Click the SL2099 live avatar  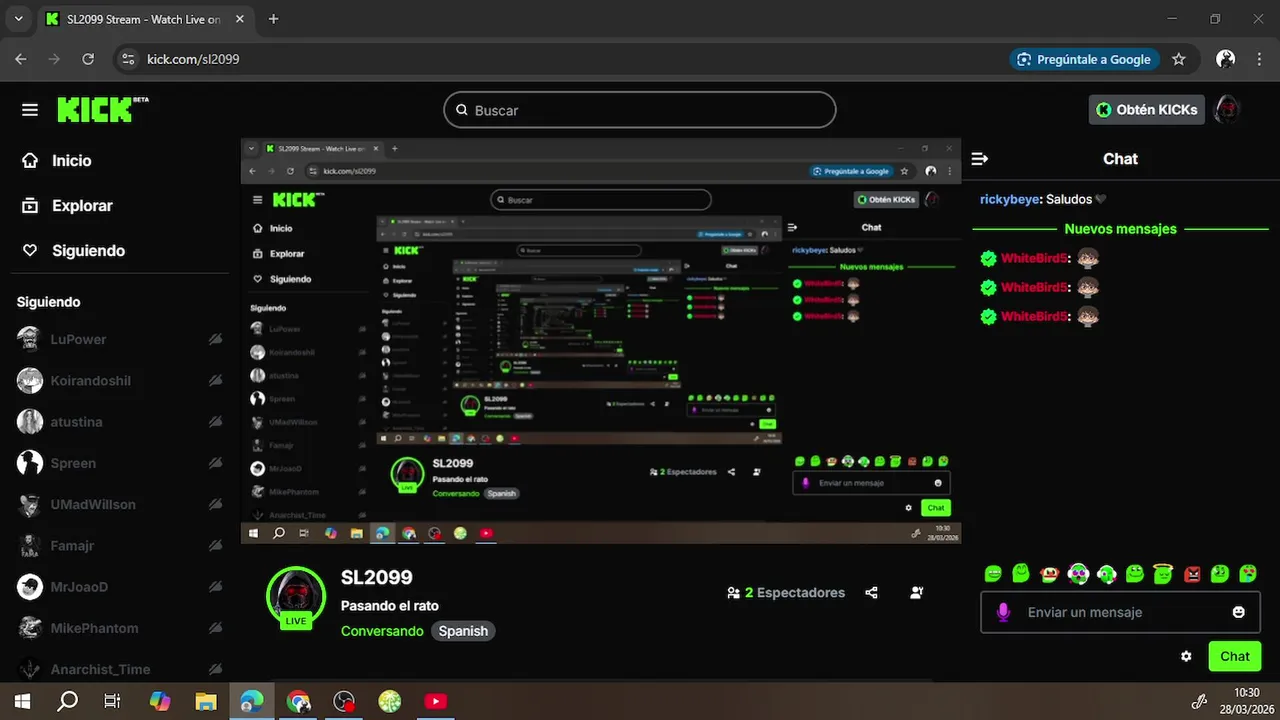click(x=296, y=596)
